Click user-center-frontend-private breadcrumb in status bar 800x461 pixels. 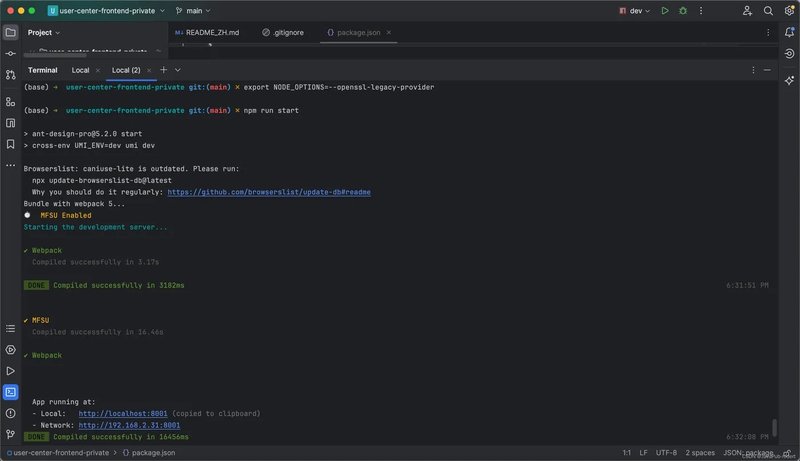click(58, 453)
